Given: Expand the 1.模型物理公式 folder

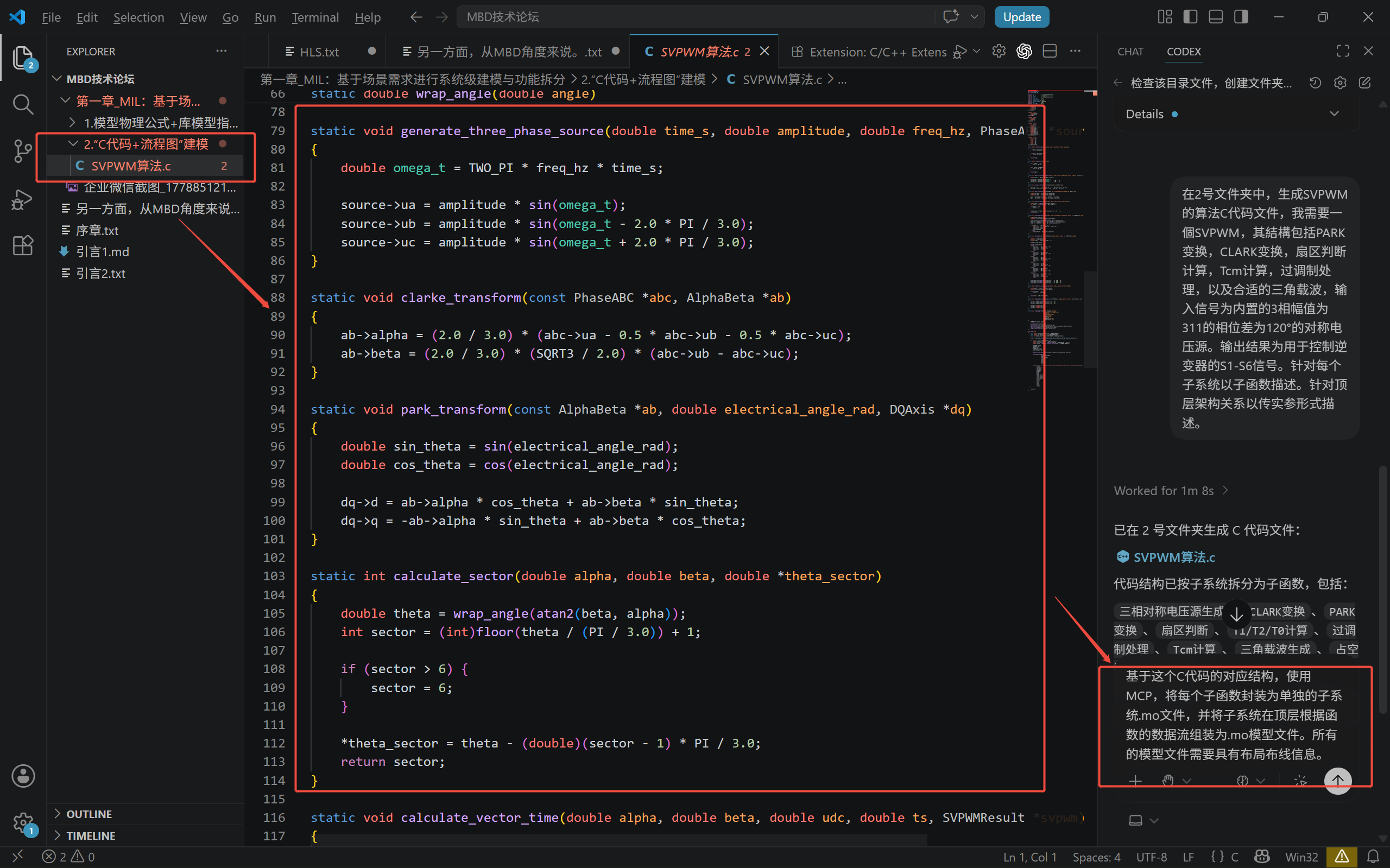Looking at the screenshot, I should 72,122.
